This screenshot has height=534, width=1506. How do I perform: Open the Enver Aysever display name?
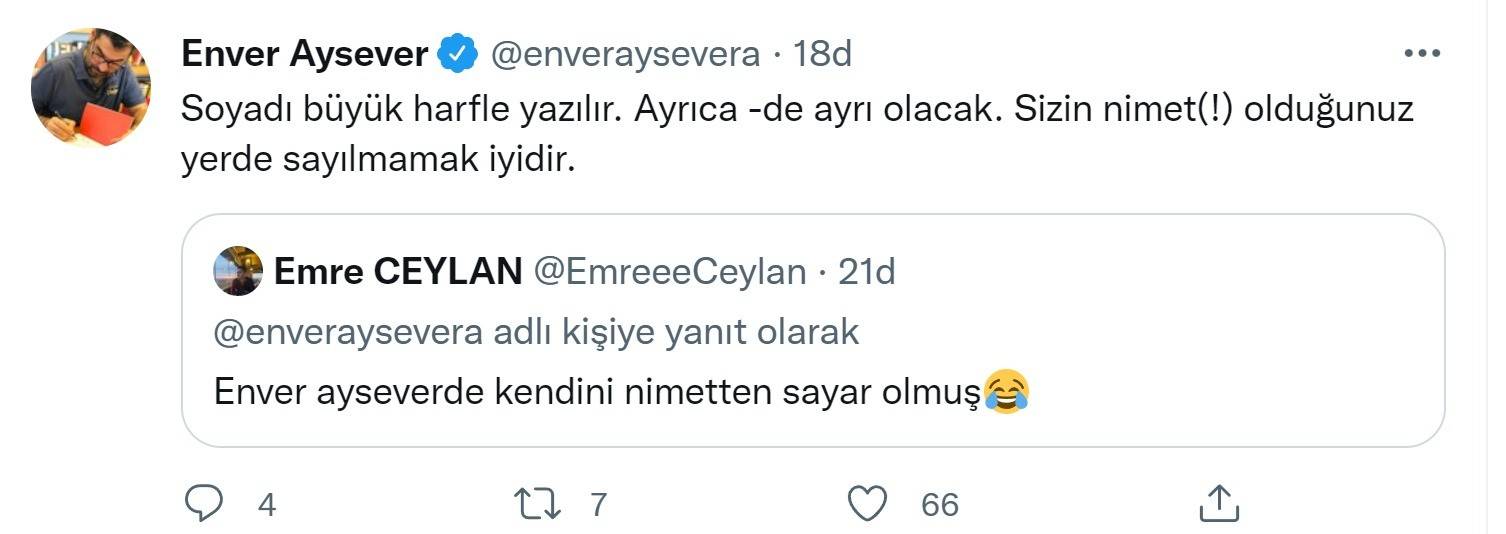coord(304,54)
